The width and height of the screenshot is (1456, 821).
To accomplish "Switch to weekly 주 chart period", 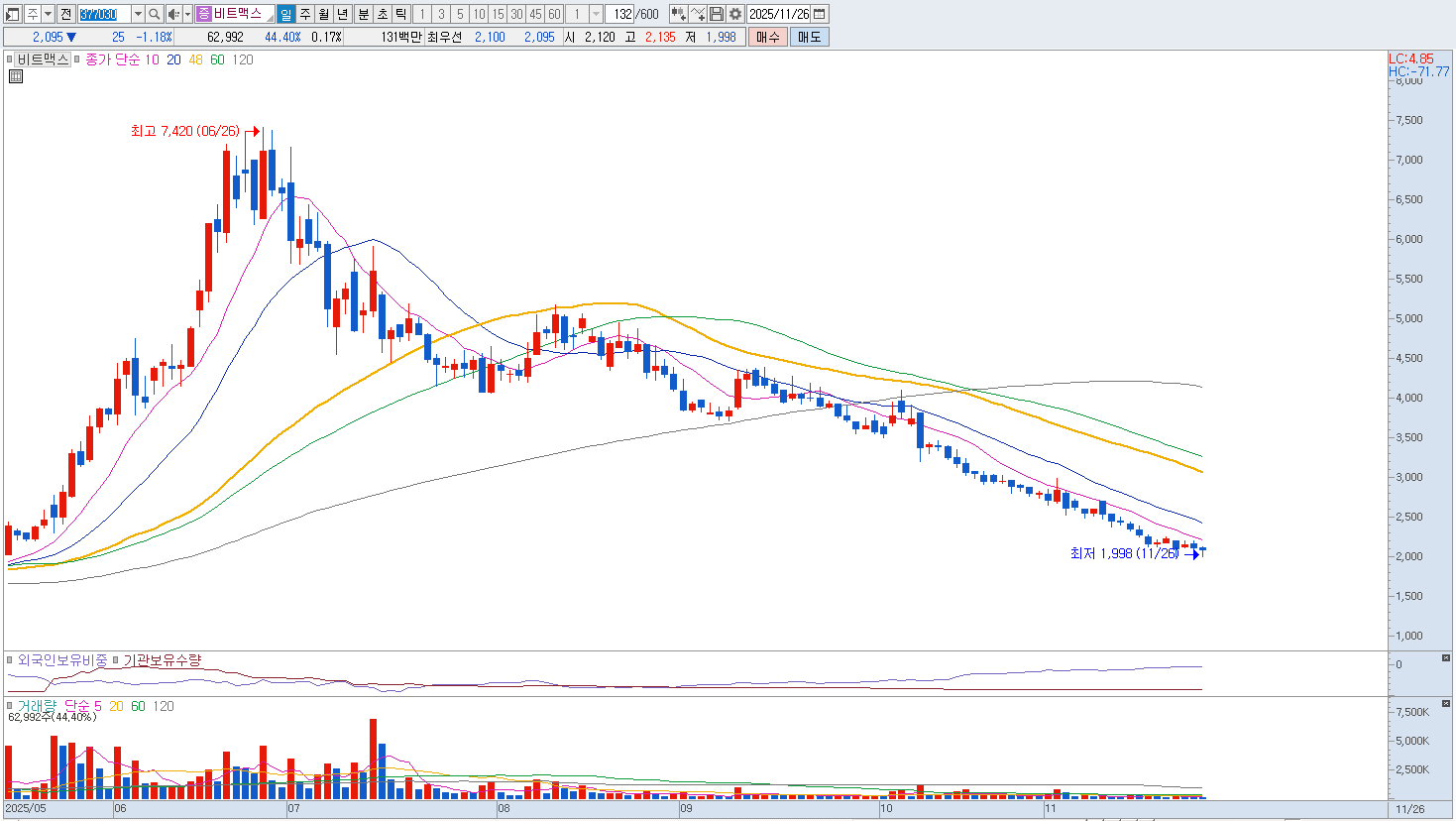I will [x=304, y=14].
